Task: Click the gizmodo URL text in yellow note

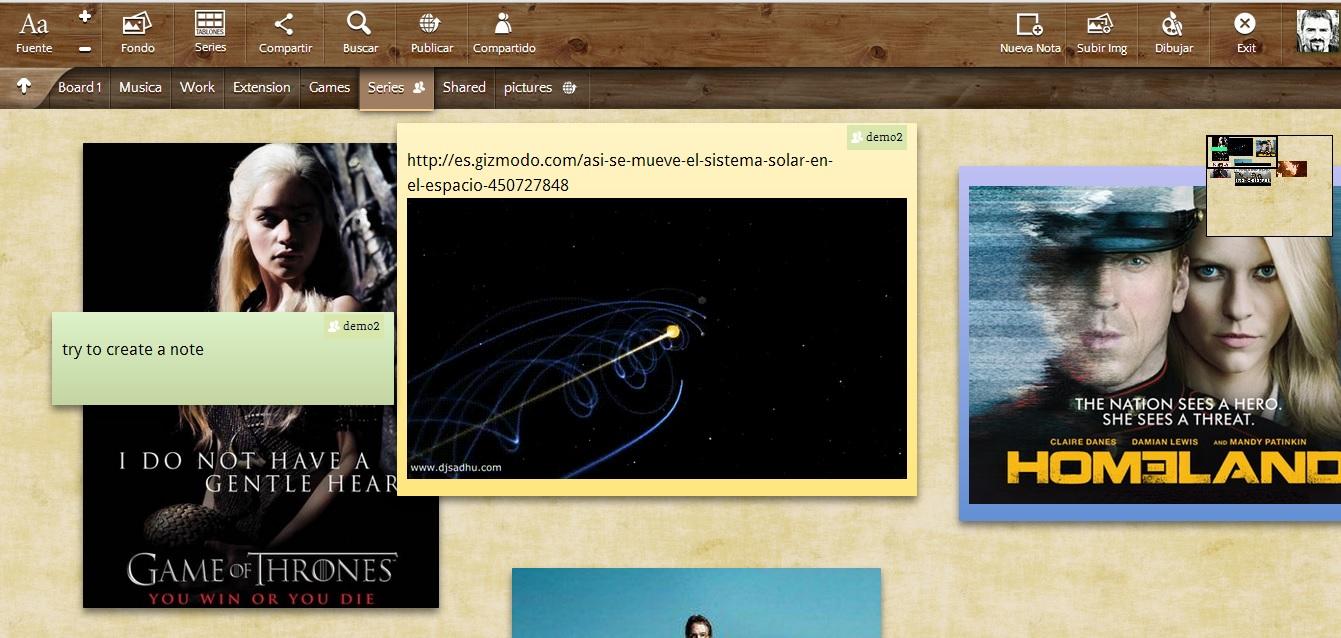Action: tap(620, 172)
